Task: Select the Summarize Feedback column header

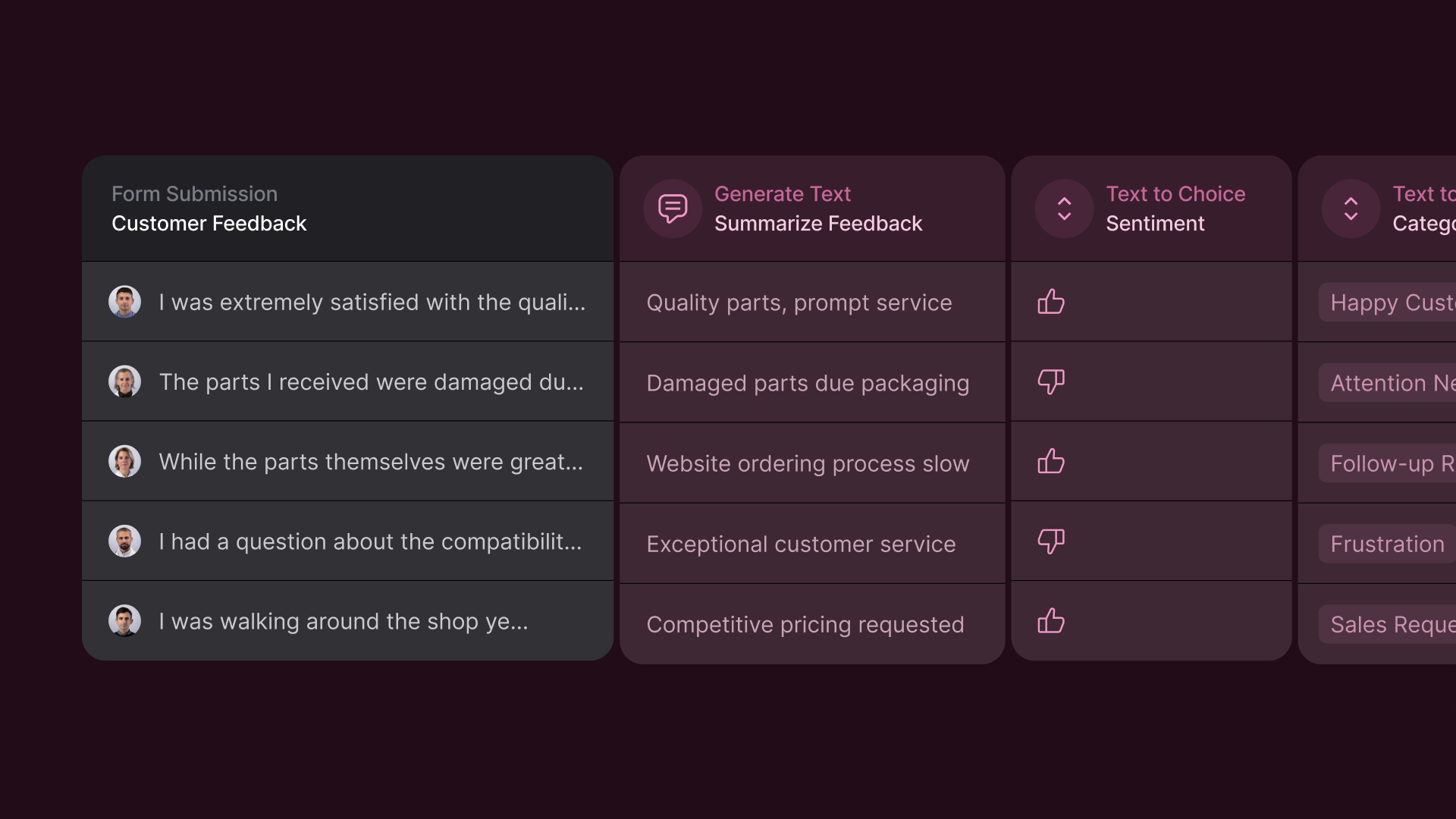Action: pos(812,209)
